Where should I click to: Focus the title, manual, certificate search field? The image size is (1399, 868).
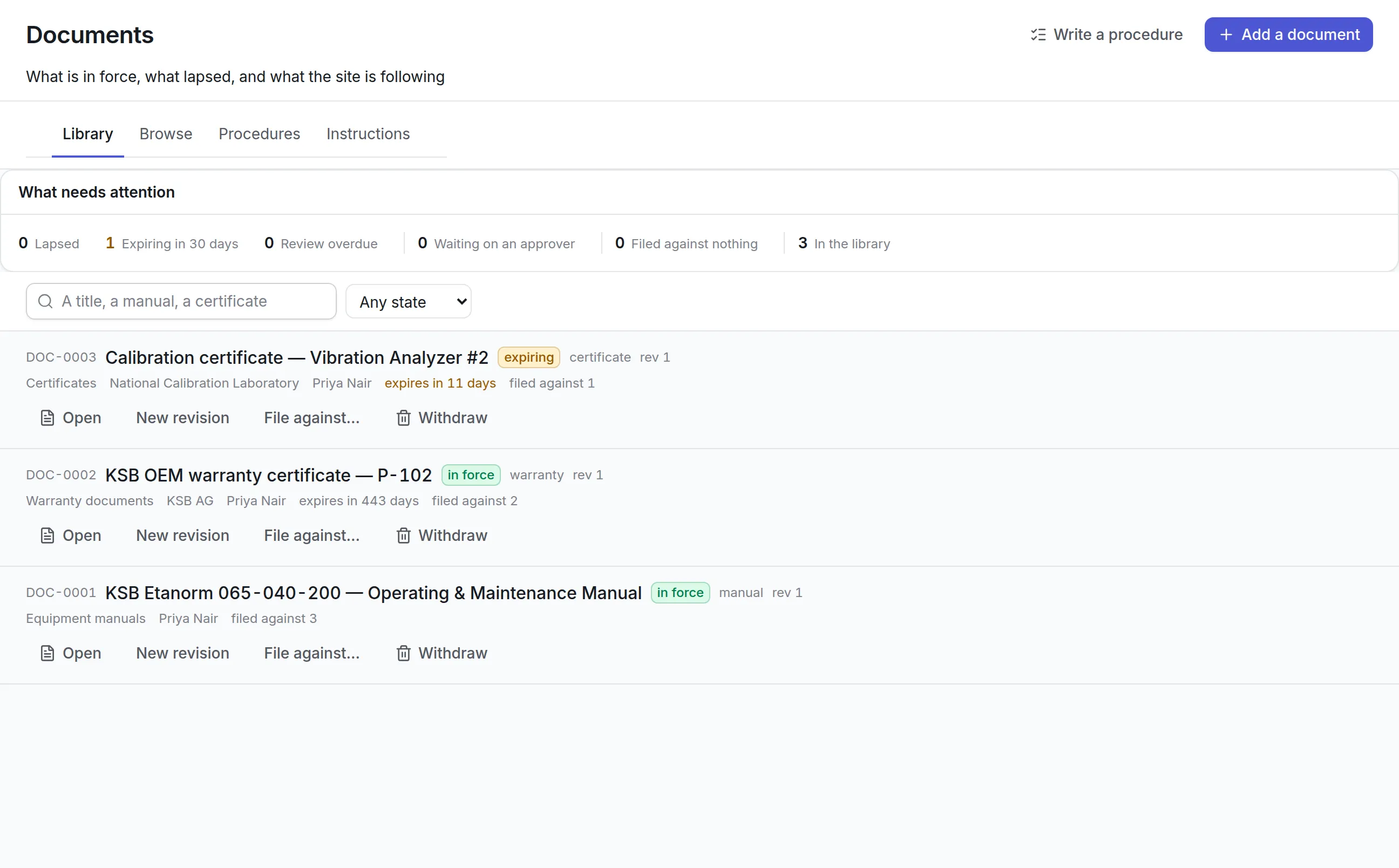click(x=181, y=301)
